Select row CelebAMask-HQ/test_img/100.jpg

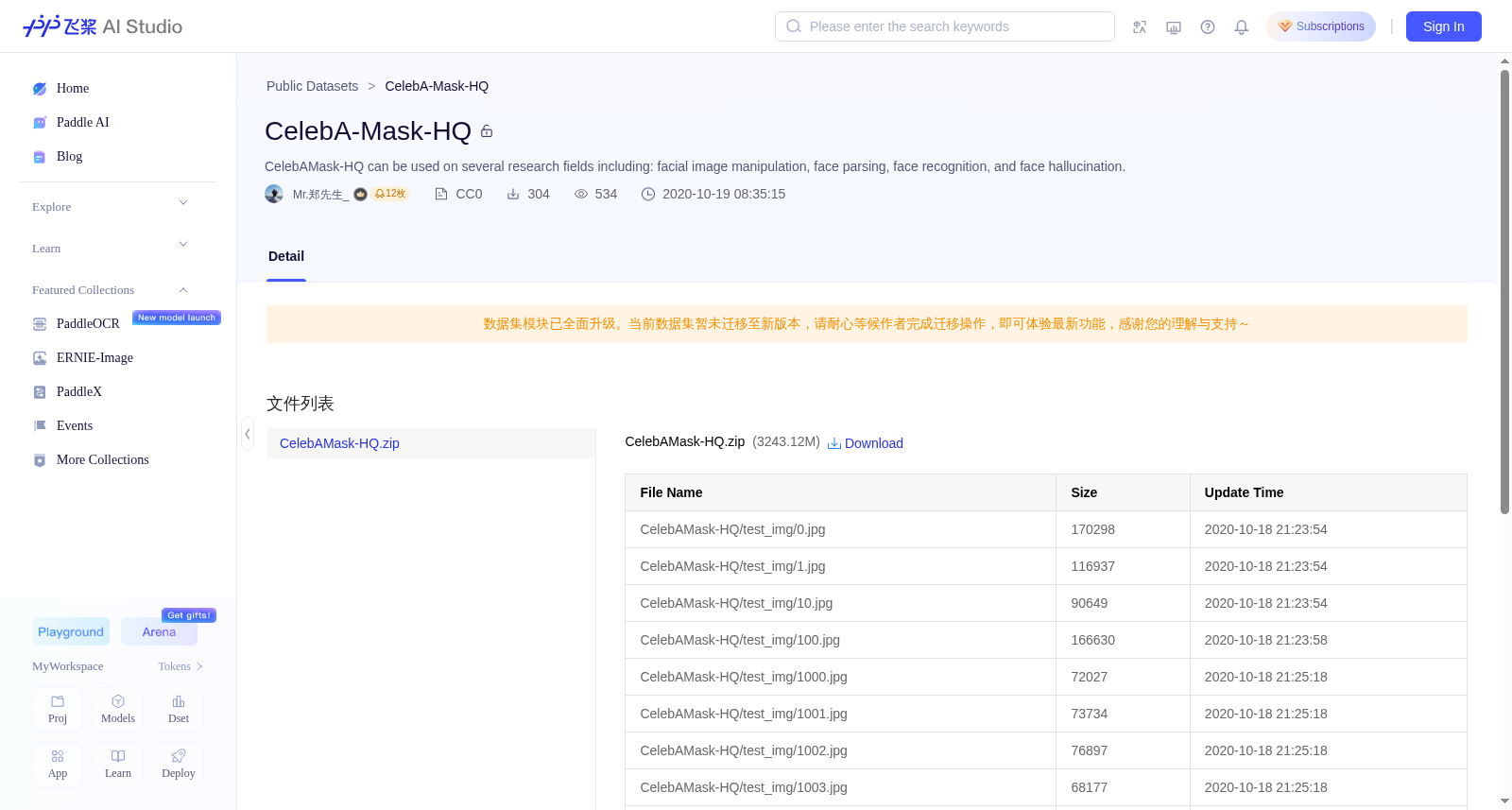click(1046, 640)
